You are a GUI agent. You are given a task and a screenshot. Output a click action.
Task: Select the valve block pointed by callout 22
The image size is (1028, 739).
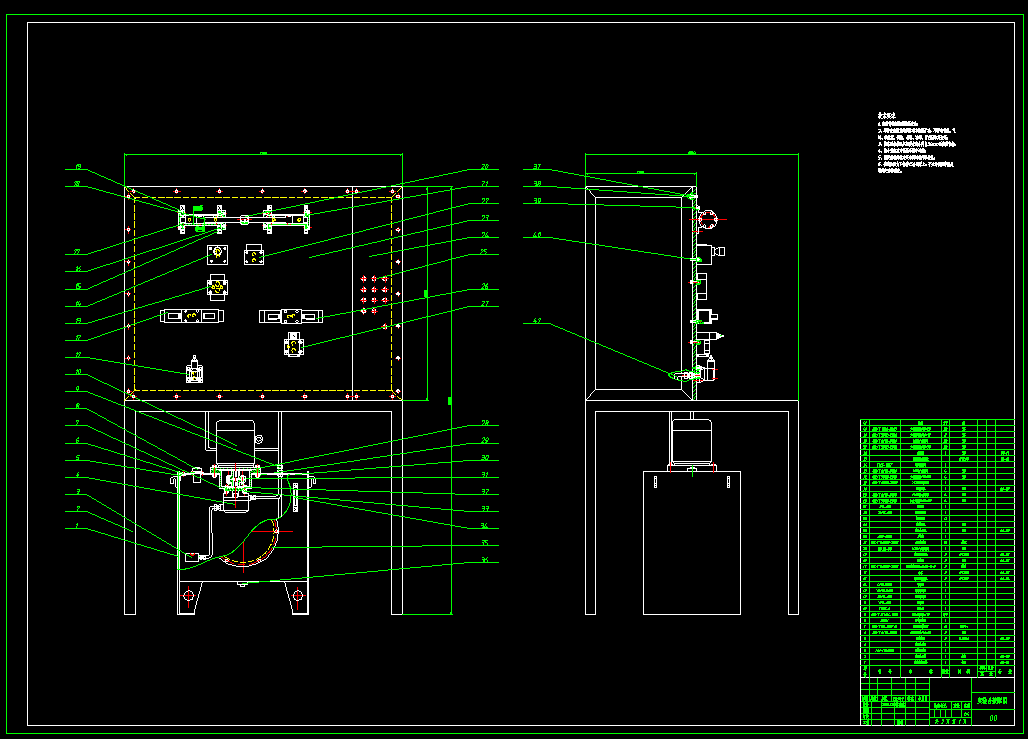tap(254, 255)
